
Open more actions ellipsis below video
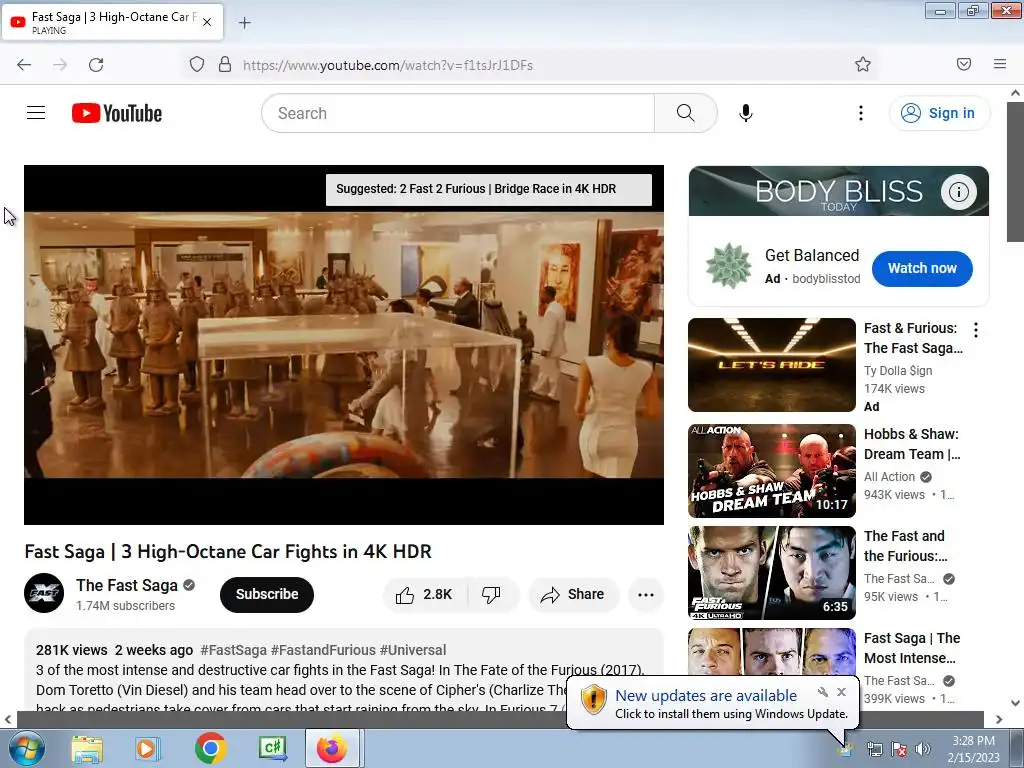[646, 594]
